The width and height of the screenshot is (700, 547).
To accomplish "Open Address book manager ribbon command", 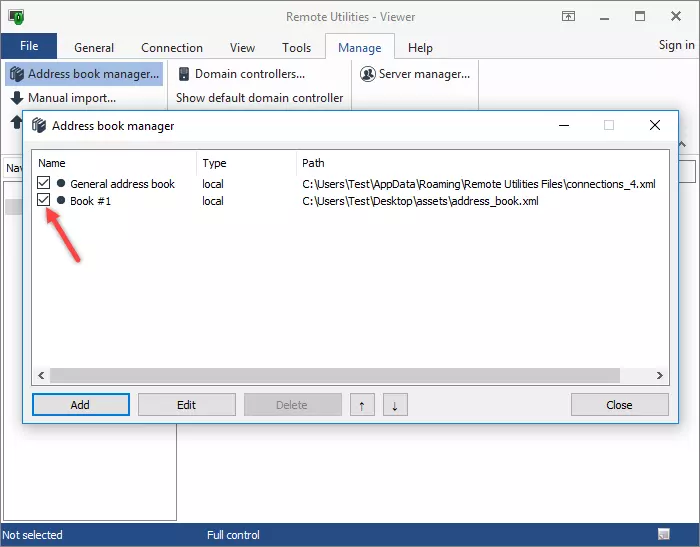I will [x=84, y=74].
